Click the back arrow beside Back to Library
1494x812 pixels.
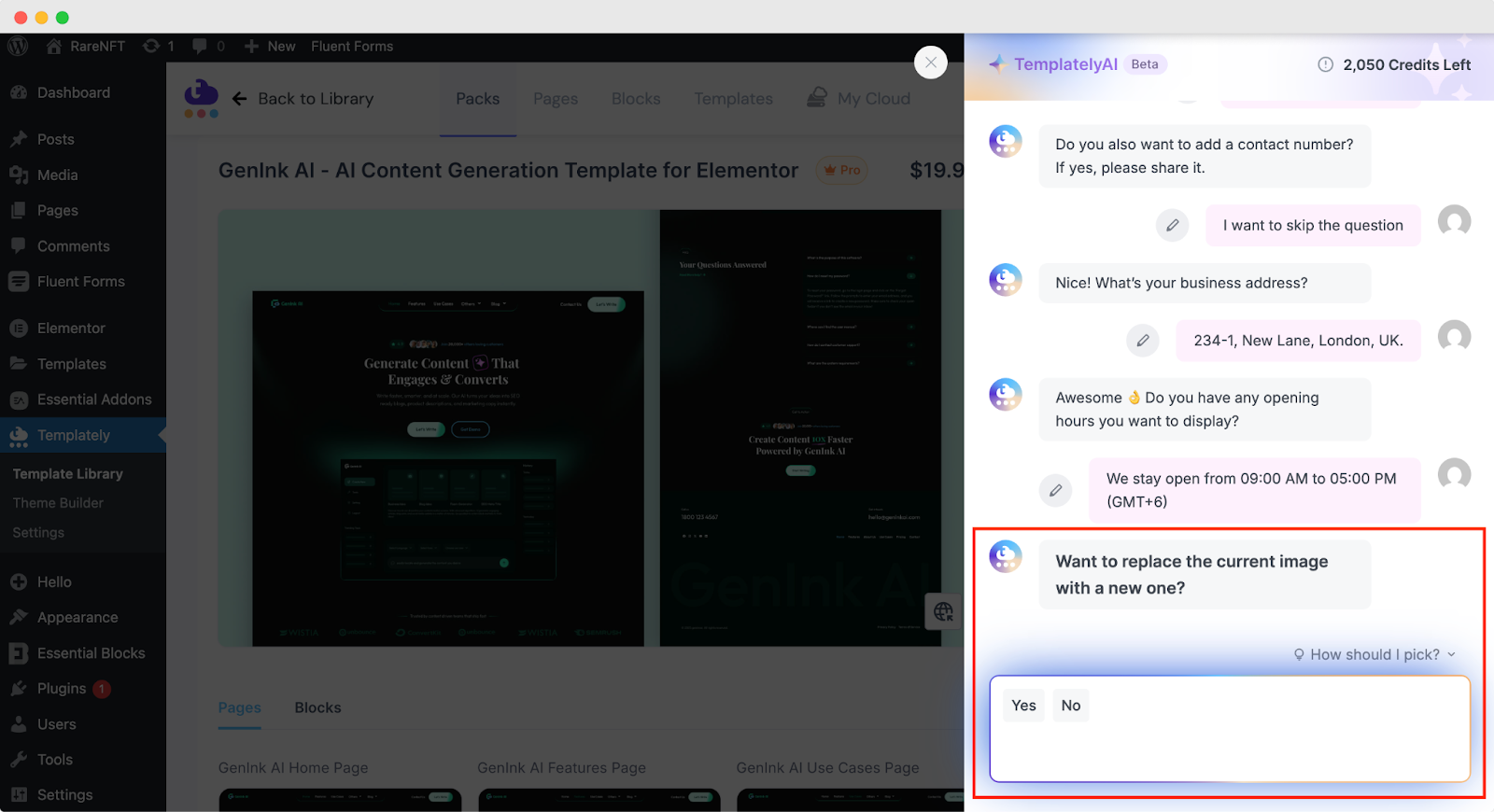pos(240,99)
